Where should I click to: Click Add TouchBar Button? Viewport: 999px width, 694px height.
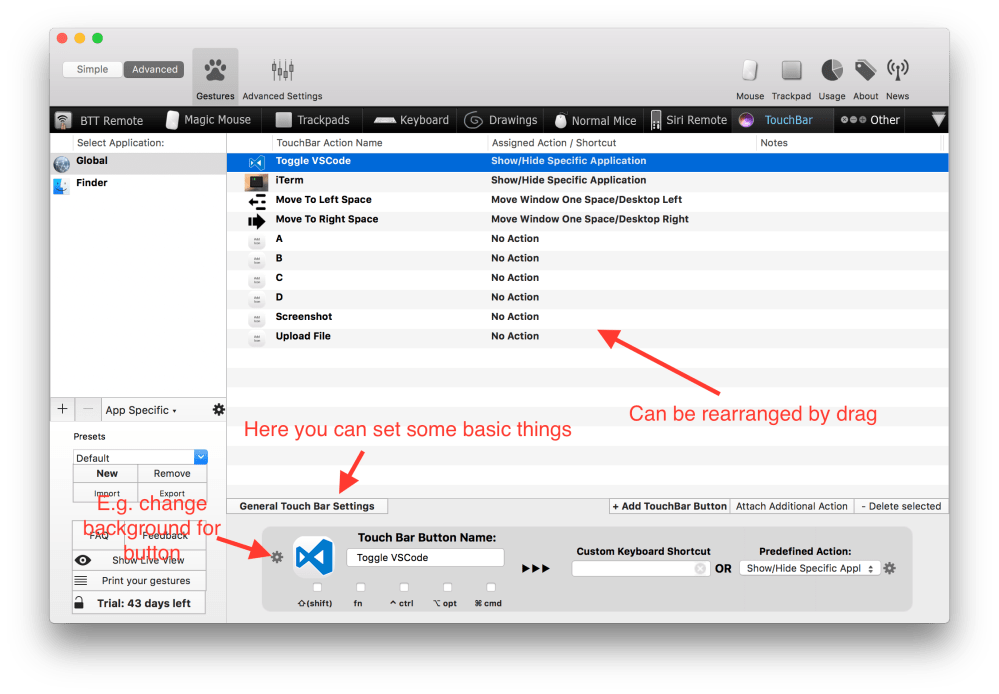point(669,506)
